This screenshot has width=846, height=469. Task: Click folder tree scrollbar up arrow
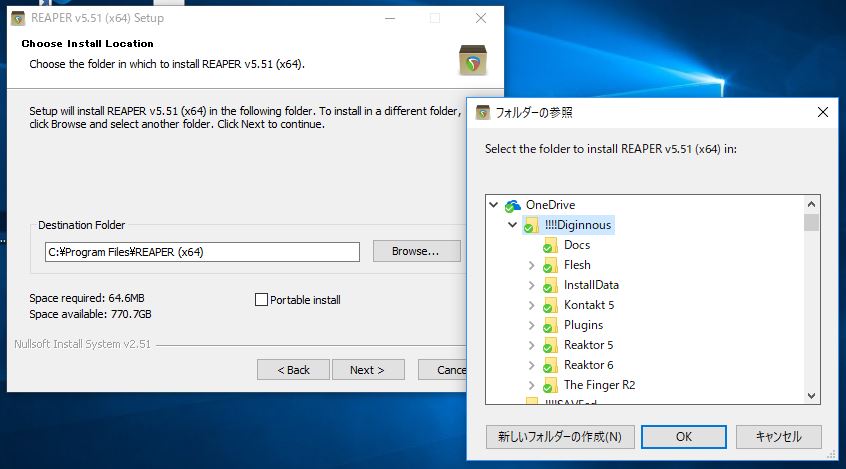pyautogui.click(x=811, y=204)
